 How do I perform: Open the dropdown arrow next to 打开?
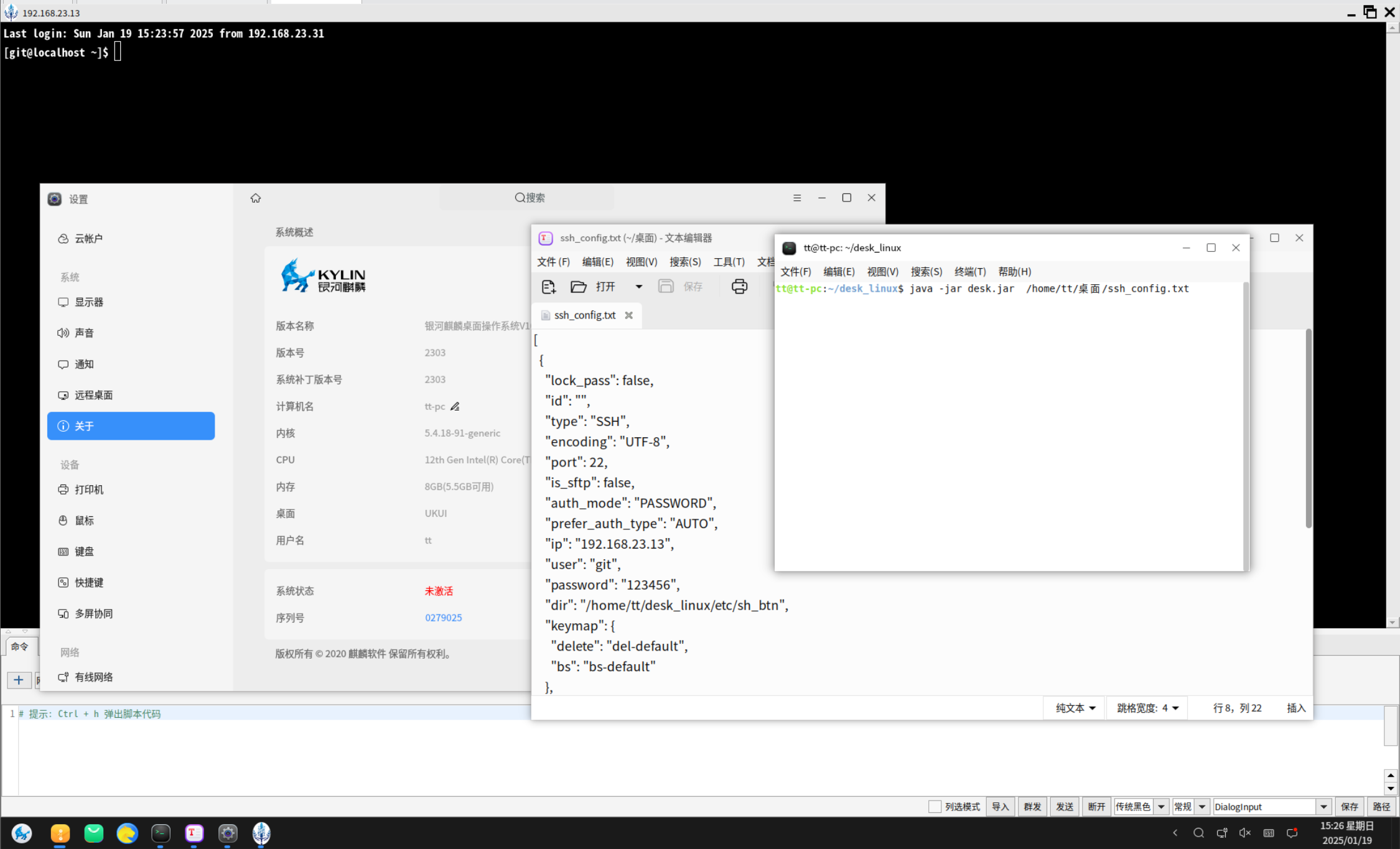(638, 287)
